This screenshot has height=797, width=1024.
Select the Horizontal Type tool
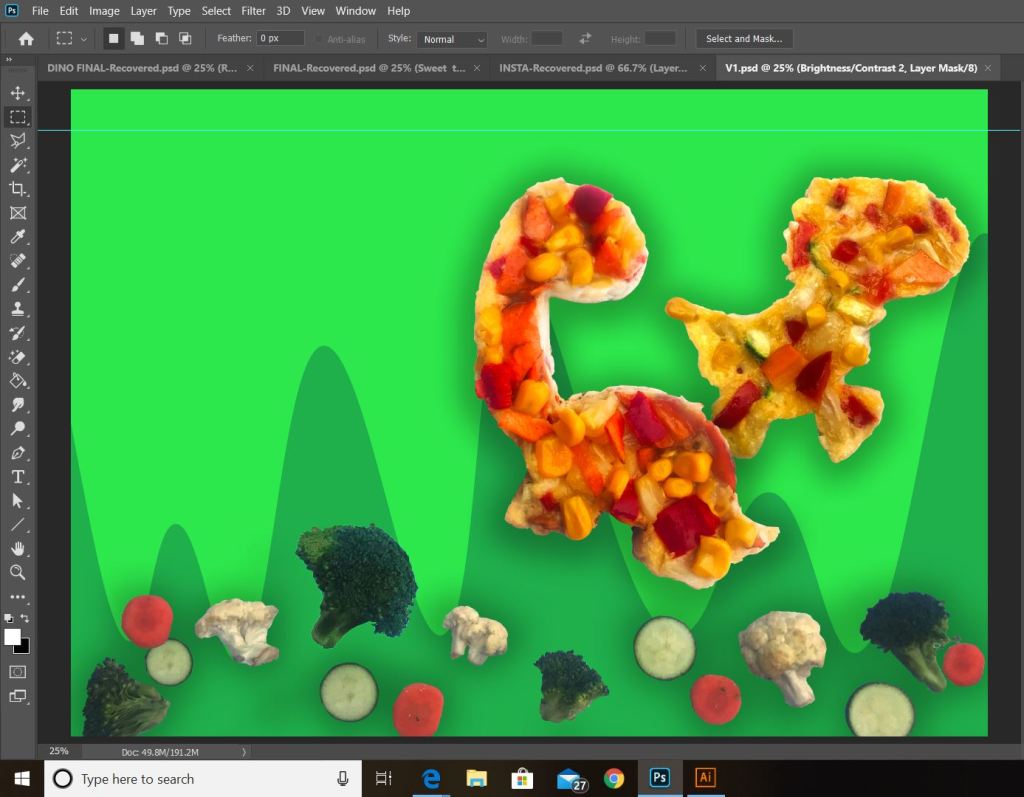17,477
